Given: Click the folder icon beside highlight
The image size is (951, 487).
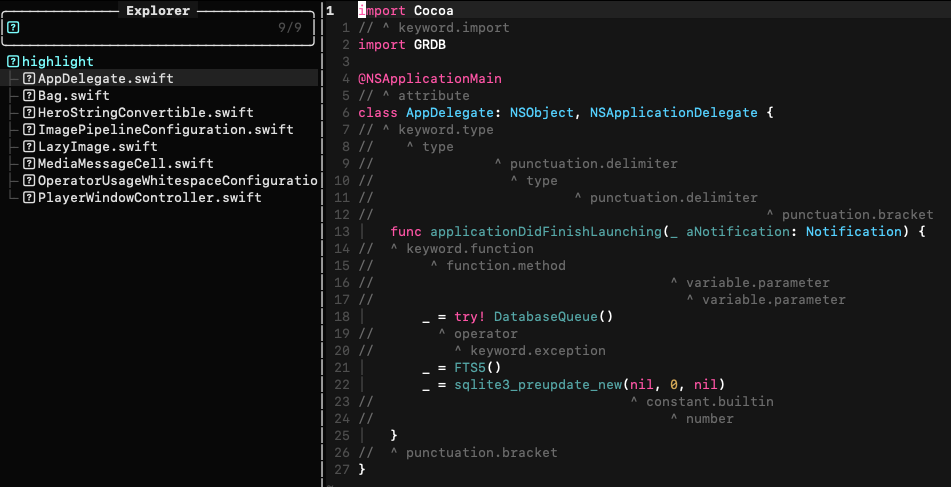Looking at the screenshot, I should (x=13, y=62).
